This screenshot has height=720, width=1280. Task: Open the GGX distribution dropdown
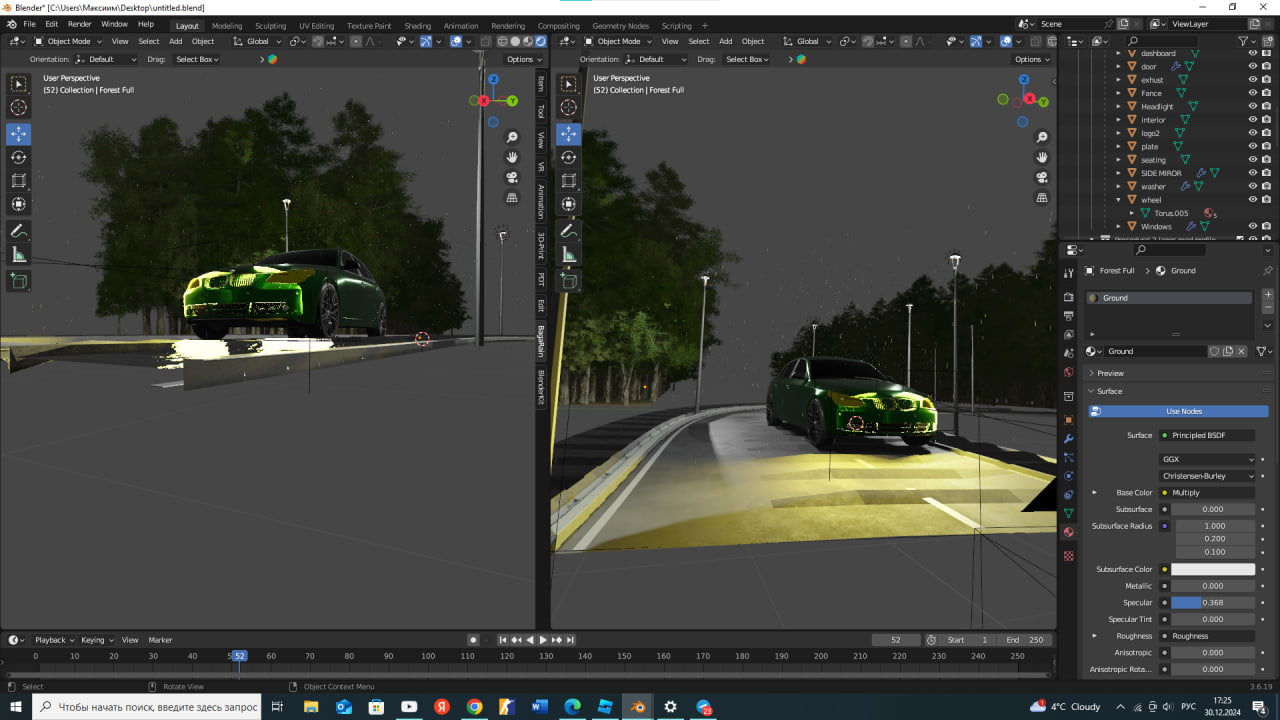pyautogui.click(x=1207, y=459)
